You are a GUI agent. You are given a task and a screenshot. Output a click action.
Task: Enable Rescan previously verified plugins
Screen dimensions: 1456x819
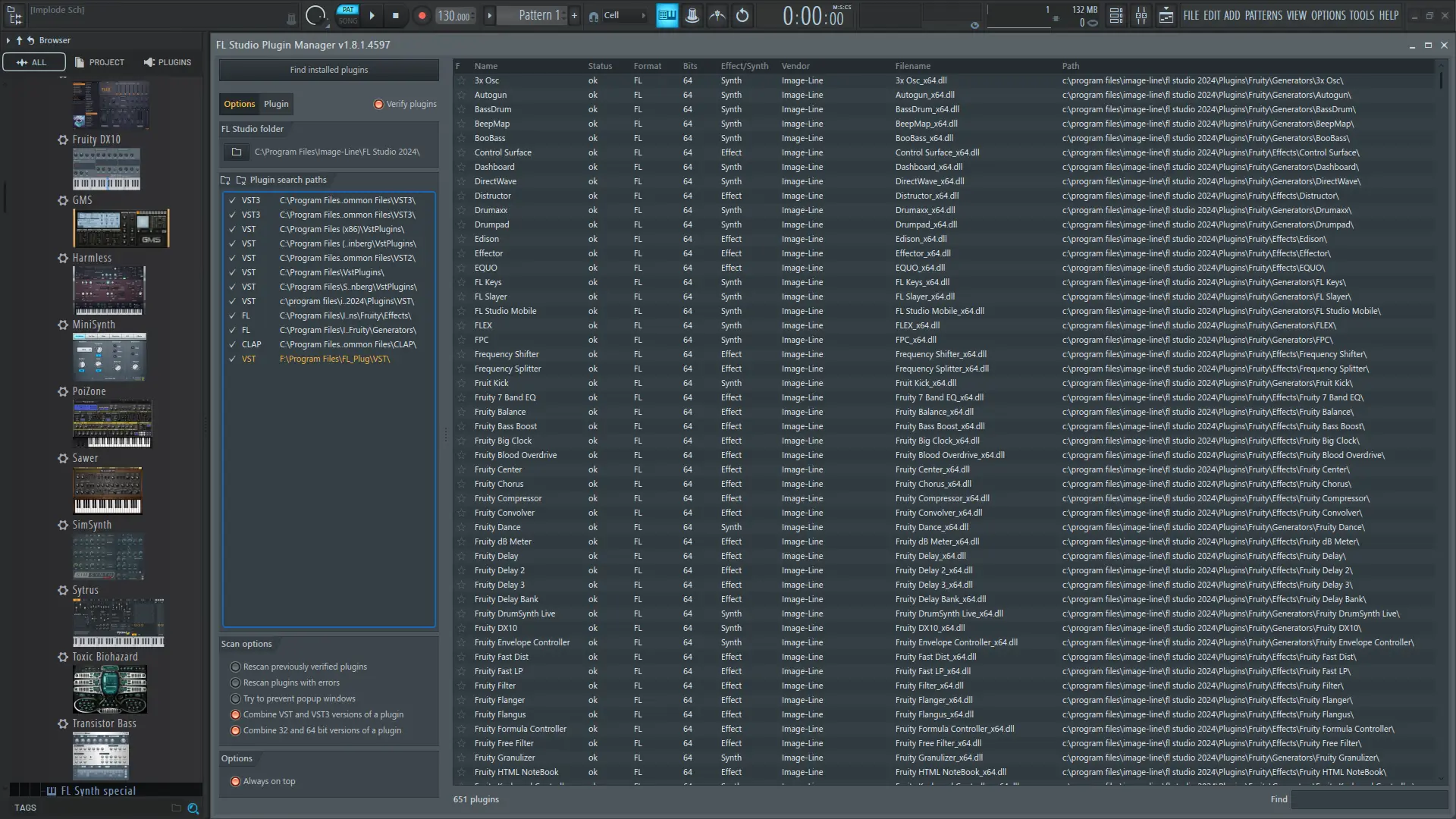[236, 667]
